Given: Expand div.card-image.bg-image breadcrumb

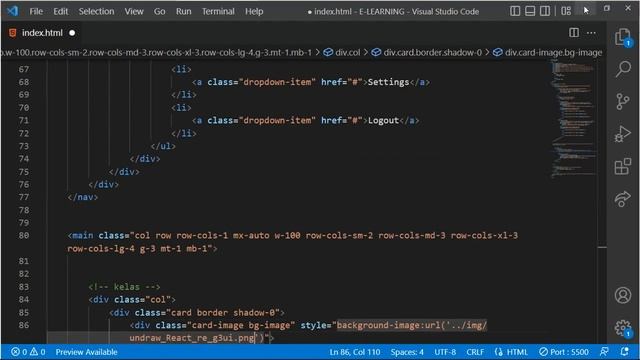Looking at the screenshot, I should tap(548, 52).
